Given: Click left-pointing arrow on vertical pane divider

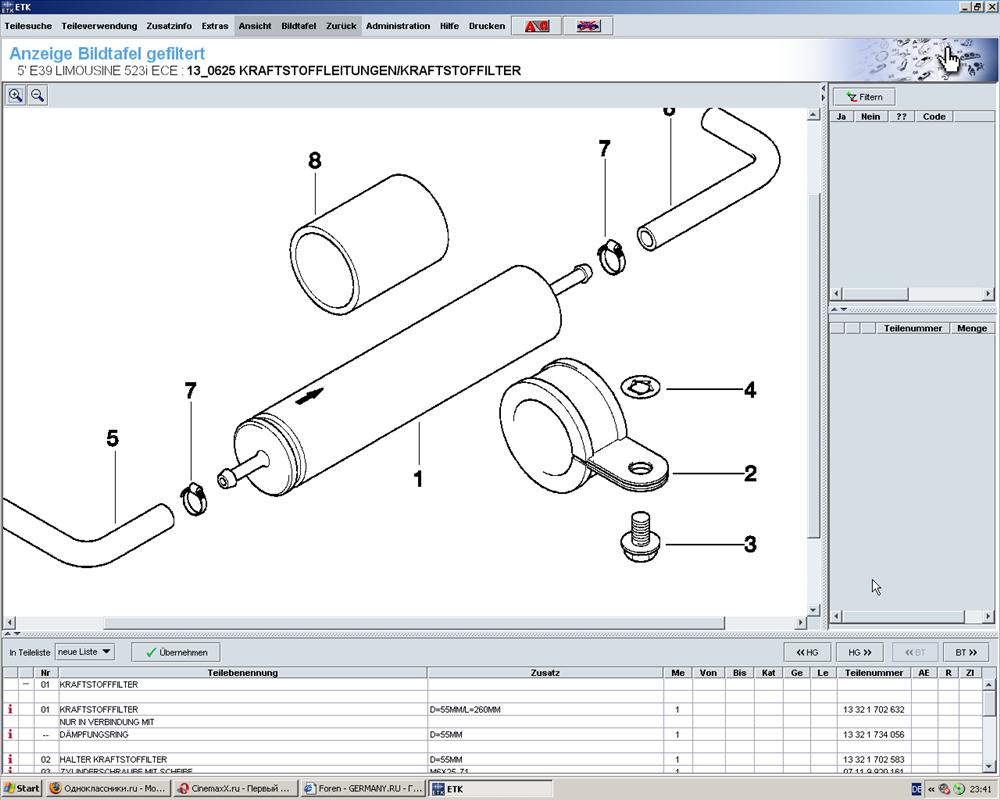Looking at the screenshot, I should tap(823, 89).
